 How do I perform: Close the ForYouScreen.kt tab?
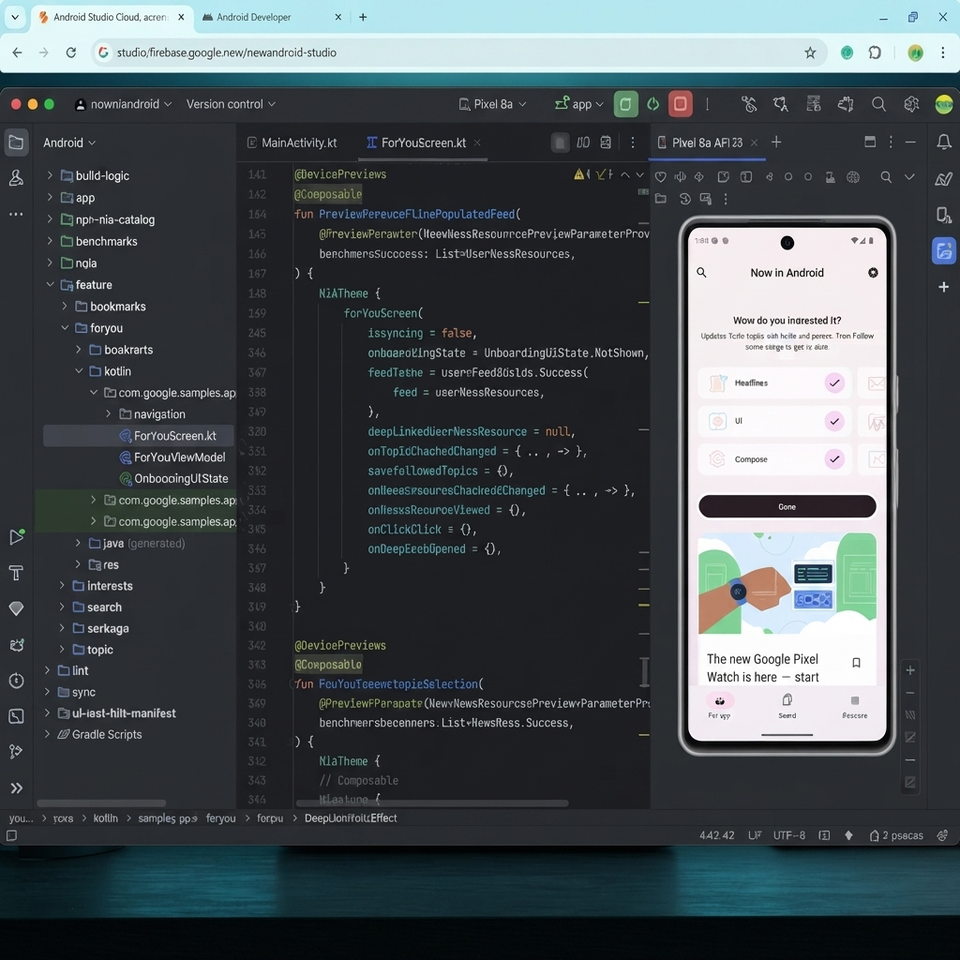pyautogui.click(x=477, y=143)
